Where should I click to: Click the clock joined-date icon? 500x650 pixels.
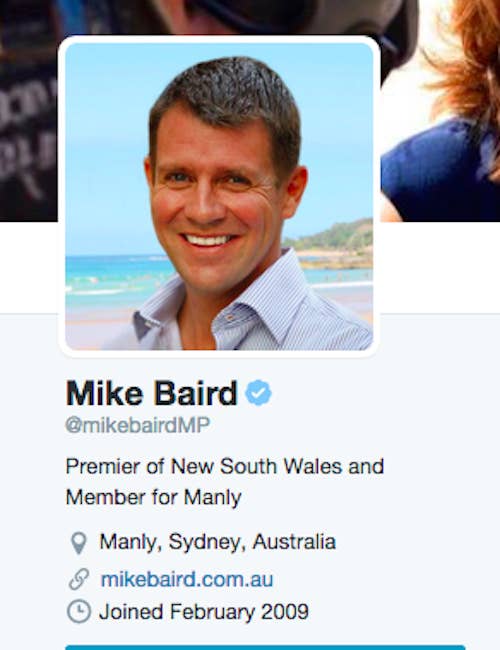point(79,611)
